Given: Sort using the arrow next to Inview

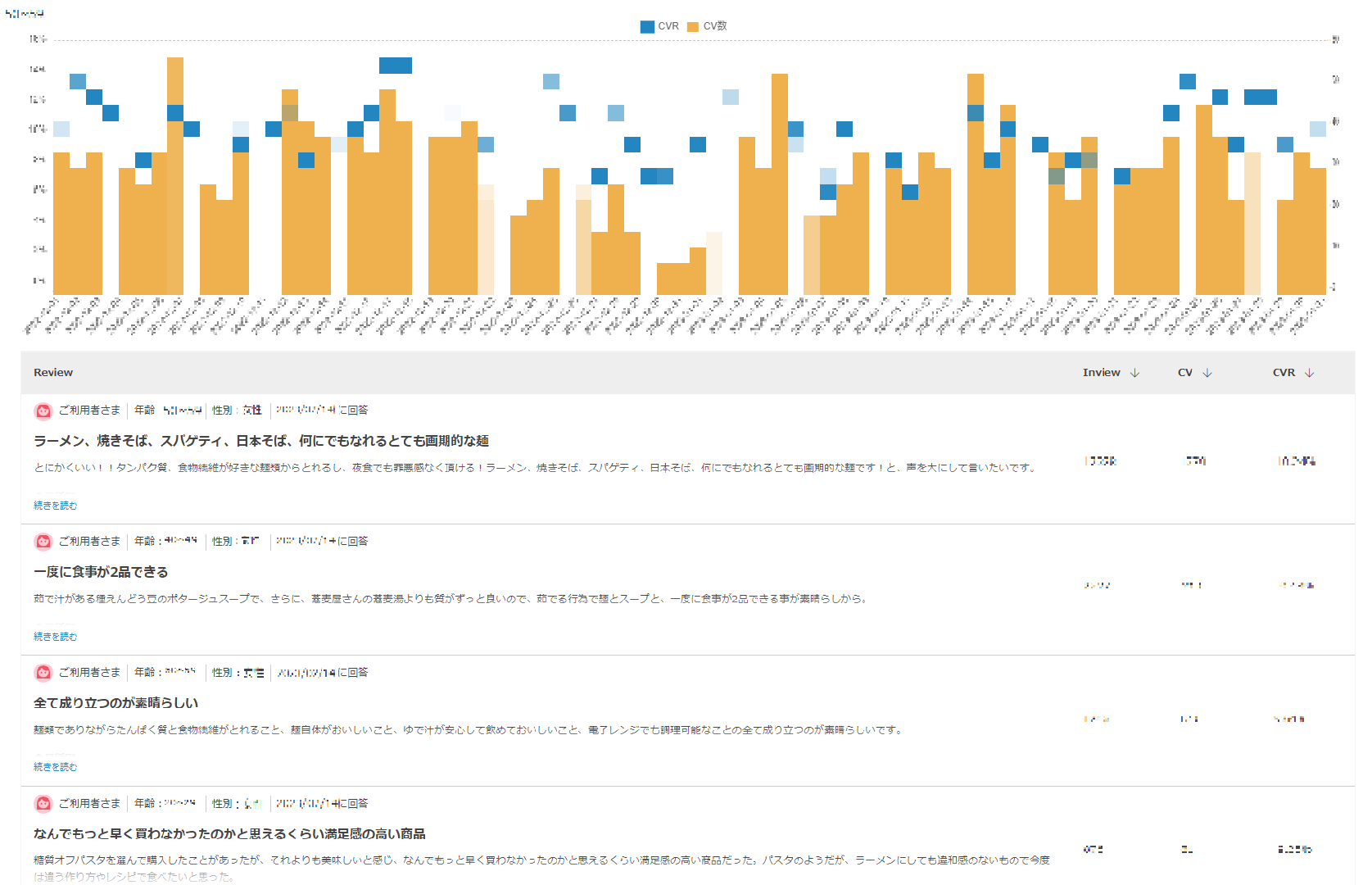Looking at the screenshot, I should pyautogui.click(x=1134, y=373).
